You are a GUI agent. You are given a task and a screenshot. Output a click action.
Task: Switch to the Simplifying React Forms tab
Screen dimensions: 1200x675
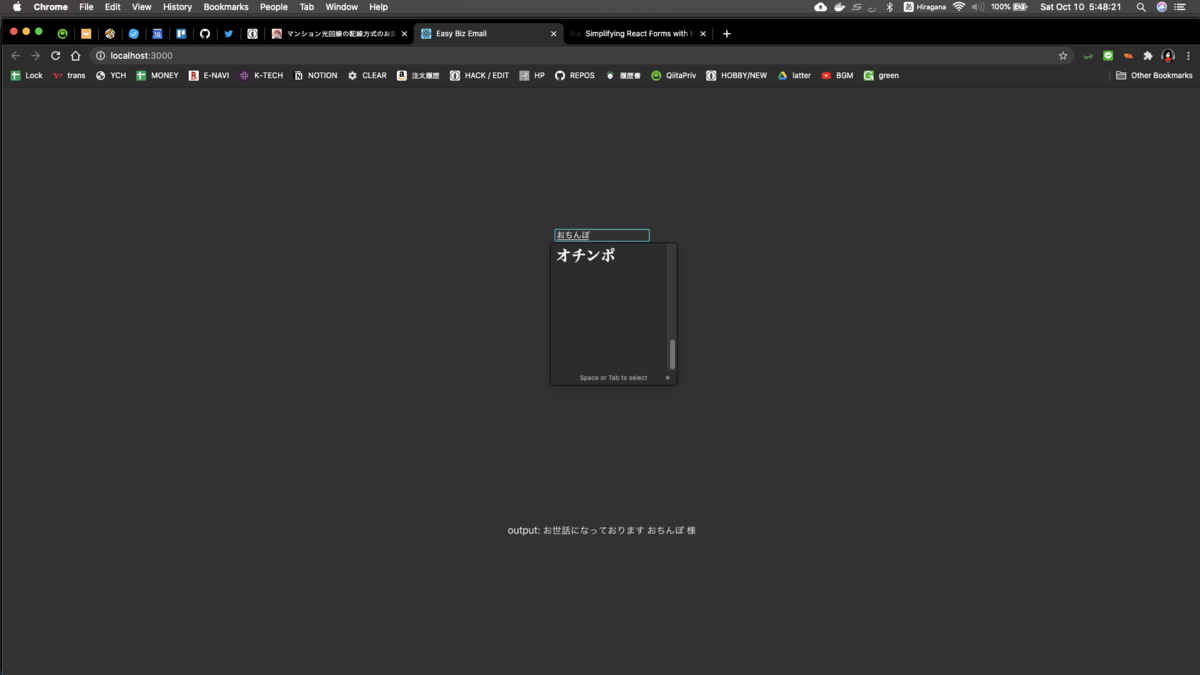click(x=637, y=32)
